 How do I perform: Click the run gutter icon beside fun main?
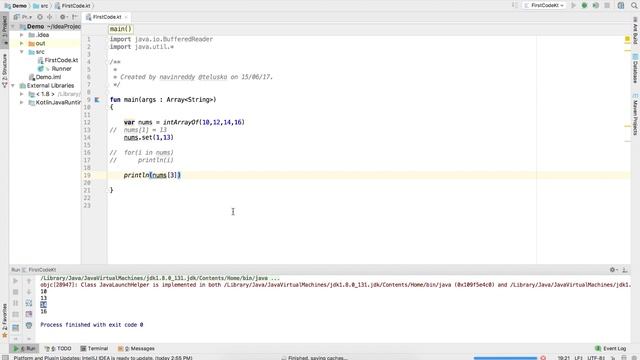pyautogui.click(x=97, y=100)
